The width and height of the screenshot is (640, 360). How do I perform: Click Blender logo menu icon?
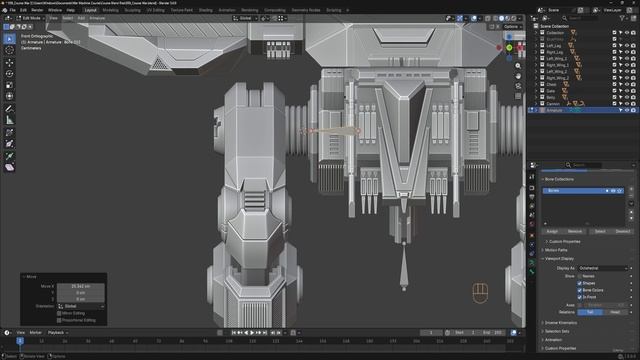point(4,10)
